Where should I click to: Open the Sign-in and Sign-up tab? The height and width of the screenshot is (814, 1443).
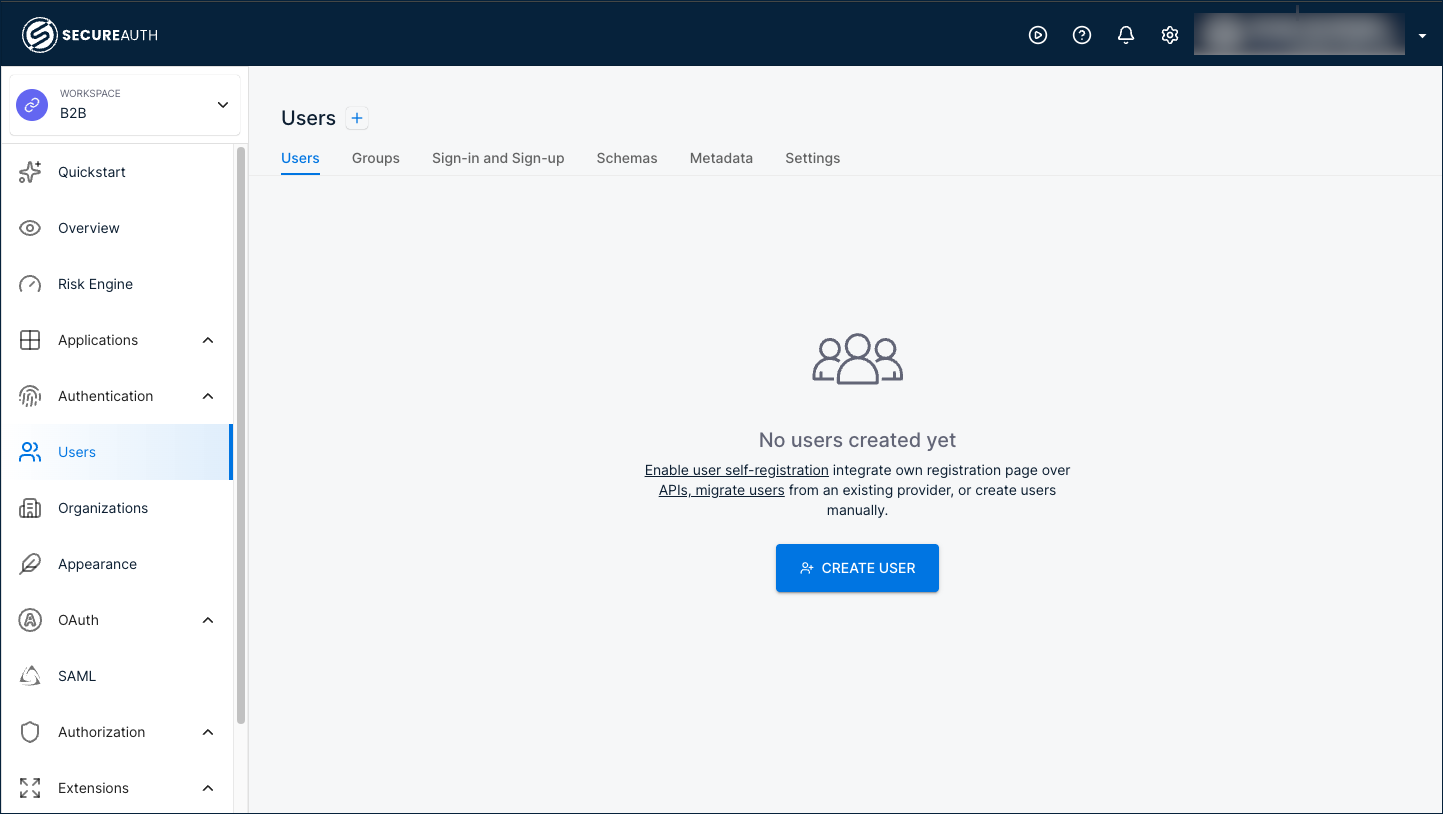498,158
